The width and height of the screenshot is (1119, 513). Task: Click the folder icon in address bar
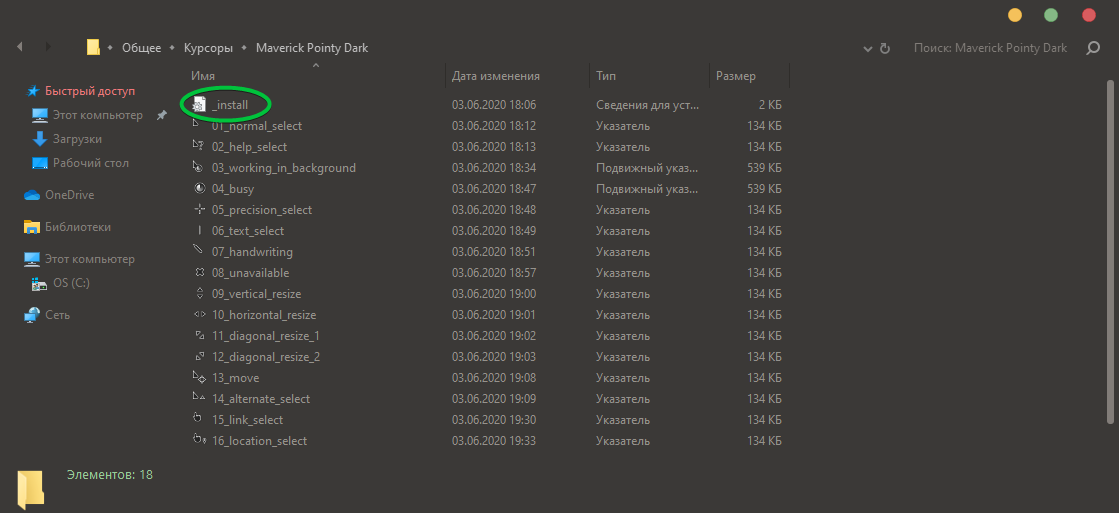(93, 47)
